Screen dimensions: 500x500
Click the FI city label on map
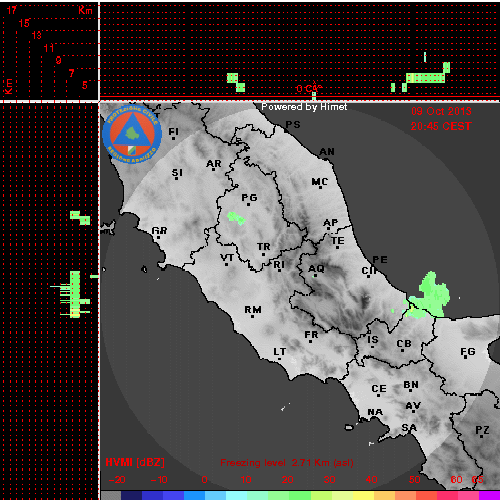pyautogui.click(x=173, y=132)
